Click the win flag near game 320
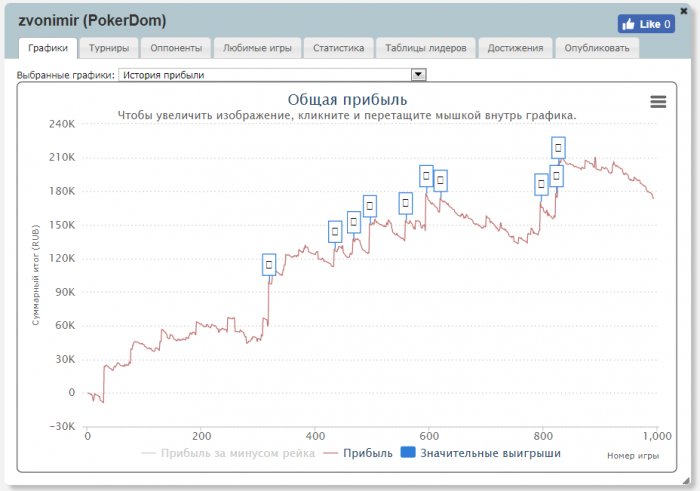 click(x=269, y=265)
